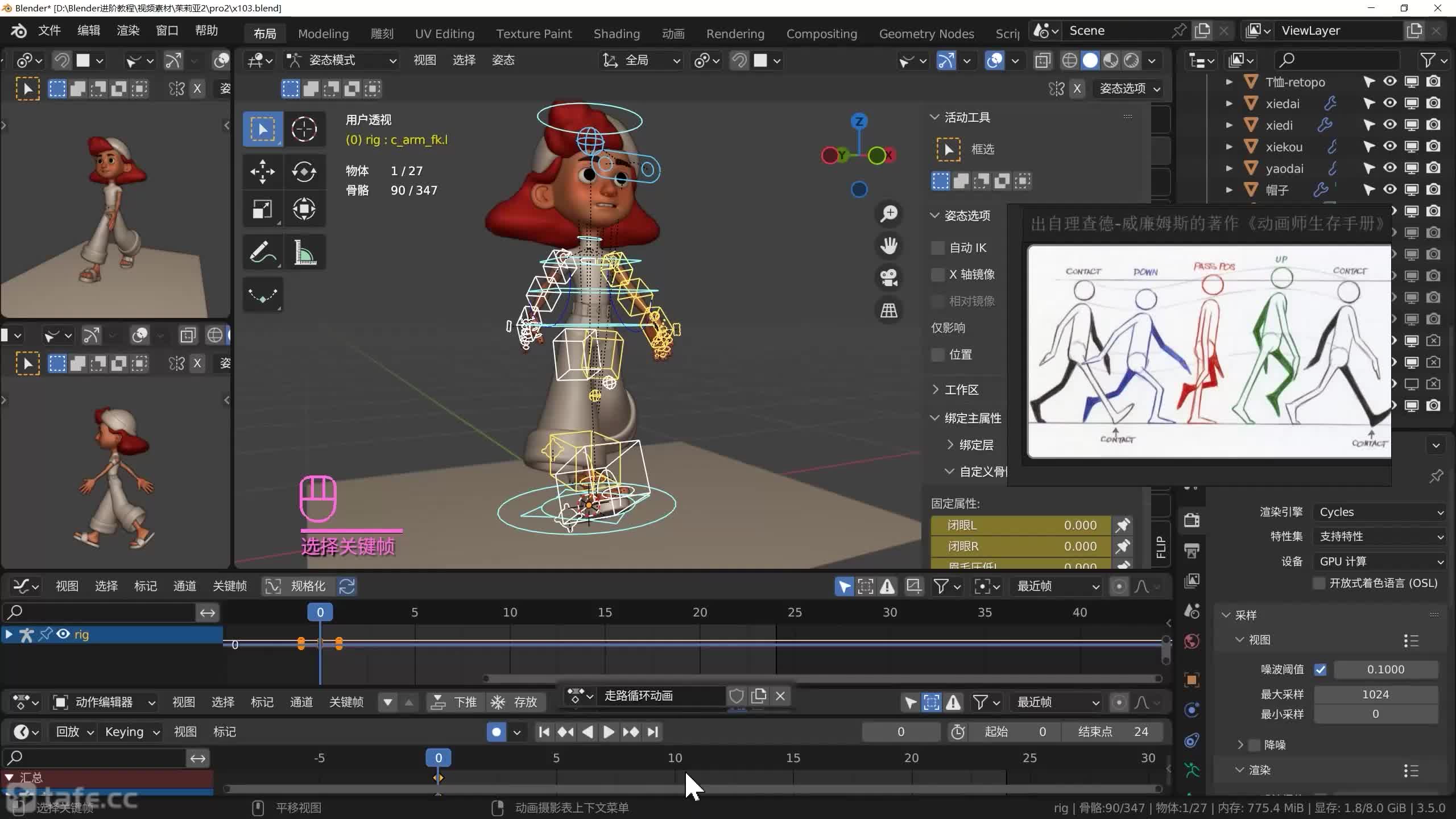The width and height of the screenshot is (1456, 819).
Task: Play the animation forward
Action: click(x=609, y=732)
